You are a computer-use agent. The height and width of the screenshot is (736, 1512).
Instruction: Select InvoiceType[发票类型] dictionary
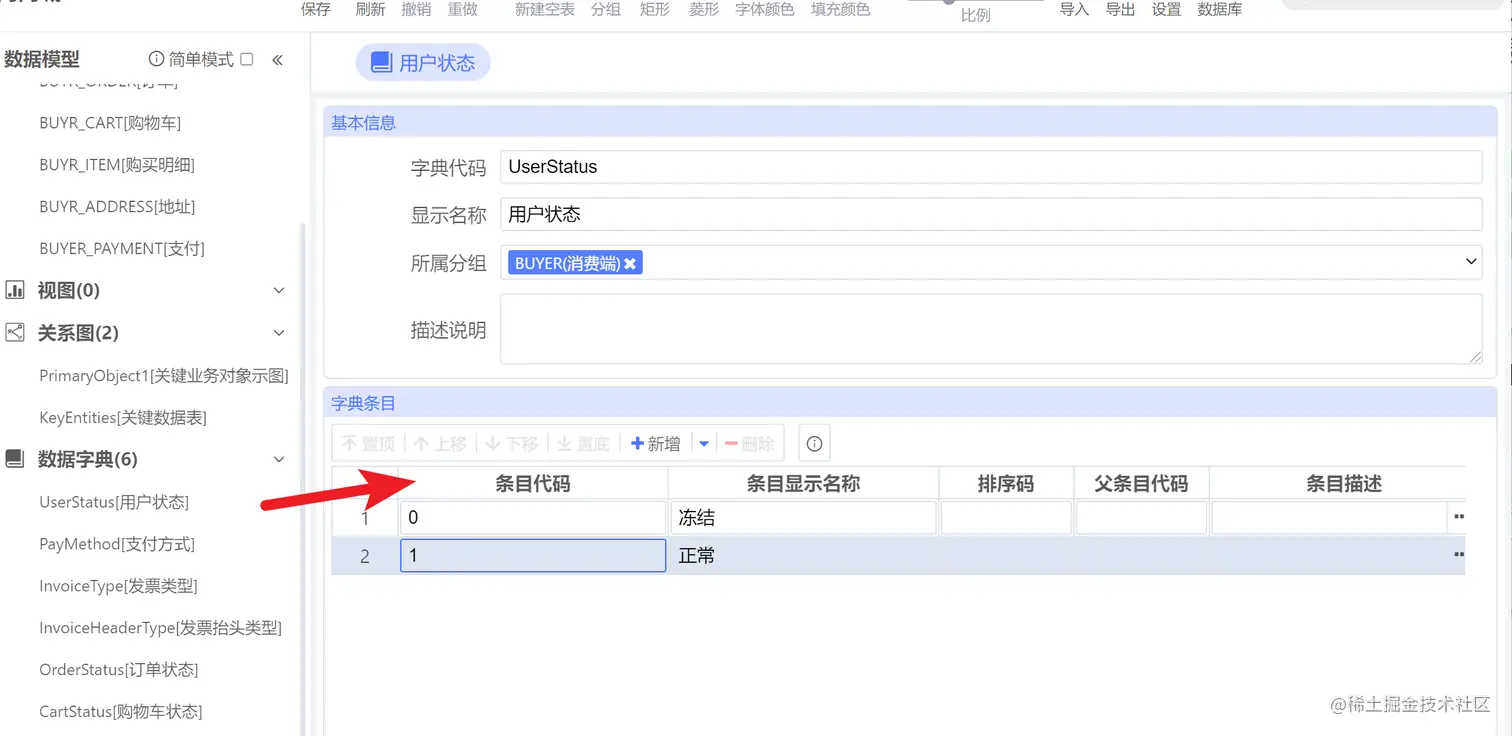pos(118,586)
